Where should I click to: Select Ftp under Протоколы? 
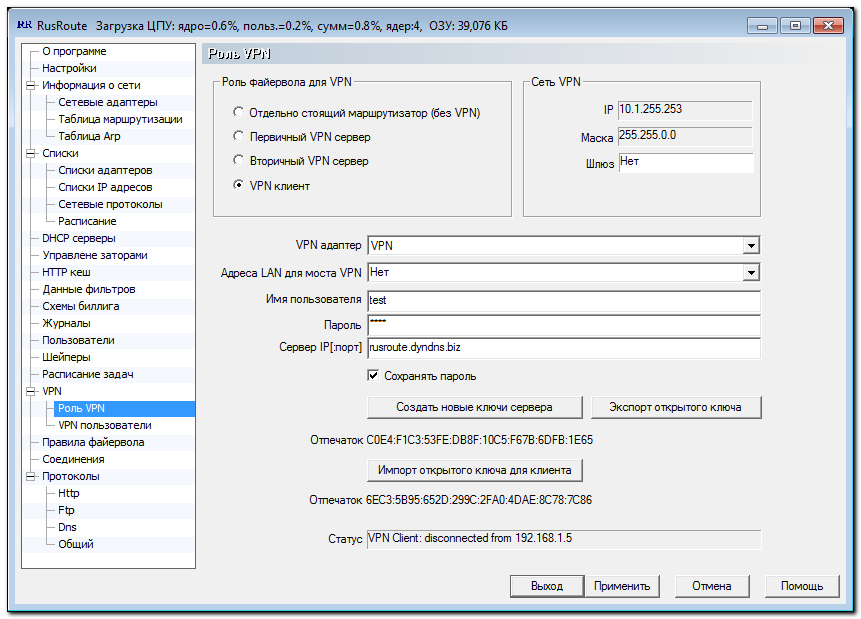pos(66,511)
